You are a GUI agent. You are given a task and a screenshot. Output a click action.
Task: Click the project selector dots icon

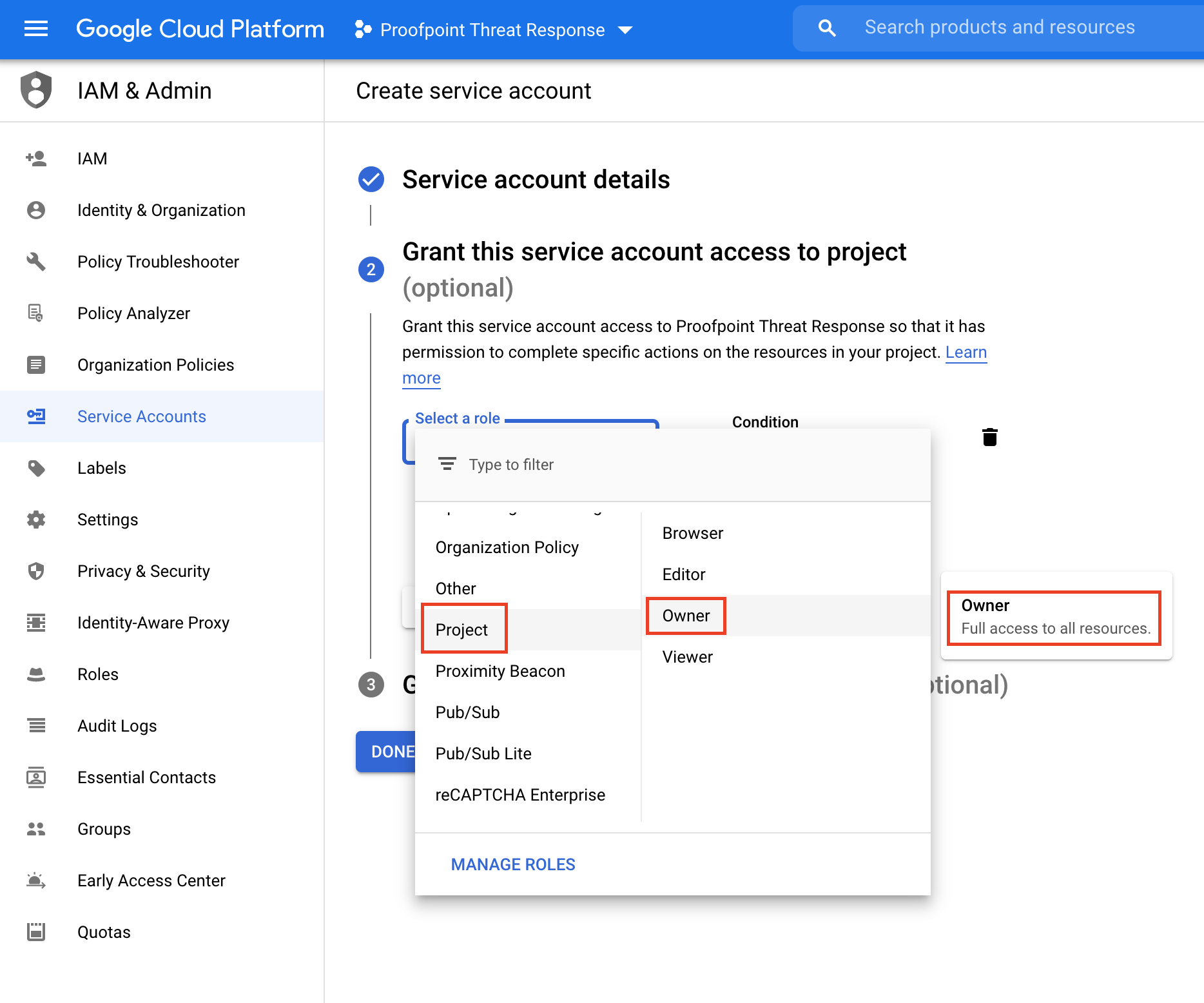pos(363,29)
